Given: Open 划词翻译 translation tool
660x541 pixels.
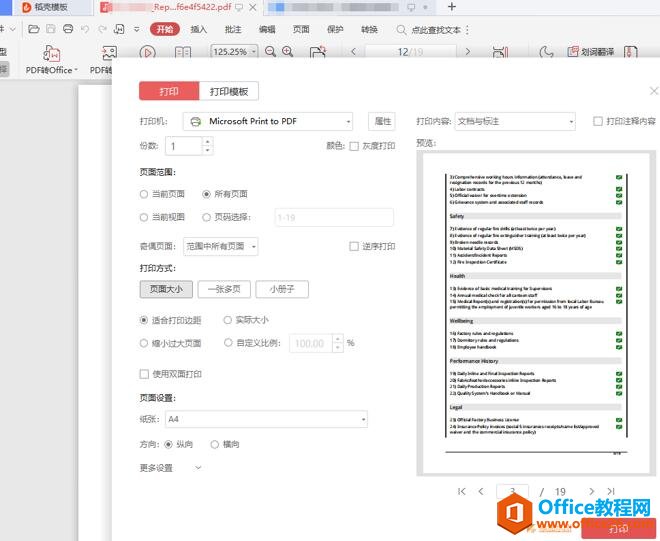Looking at the screenshot, I should 591,52.
